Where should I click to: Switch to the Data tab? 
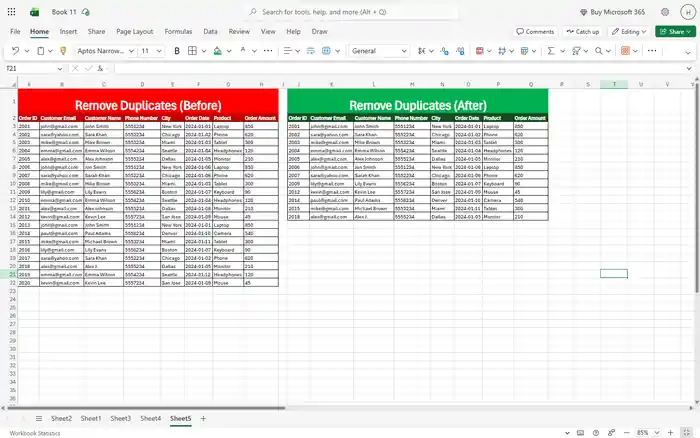point(210,32)
